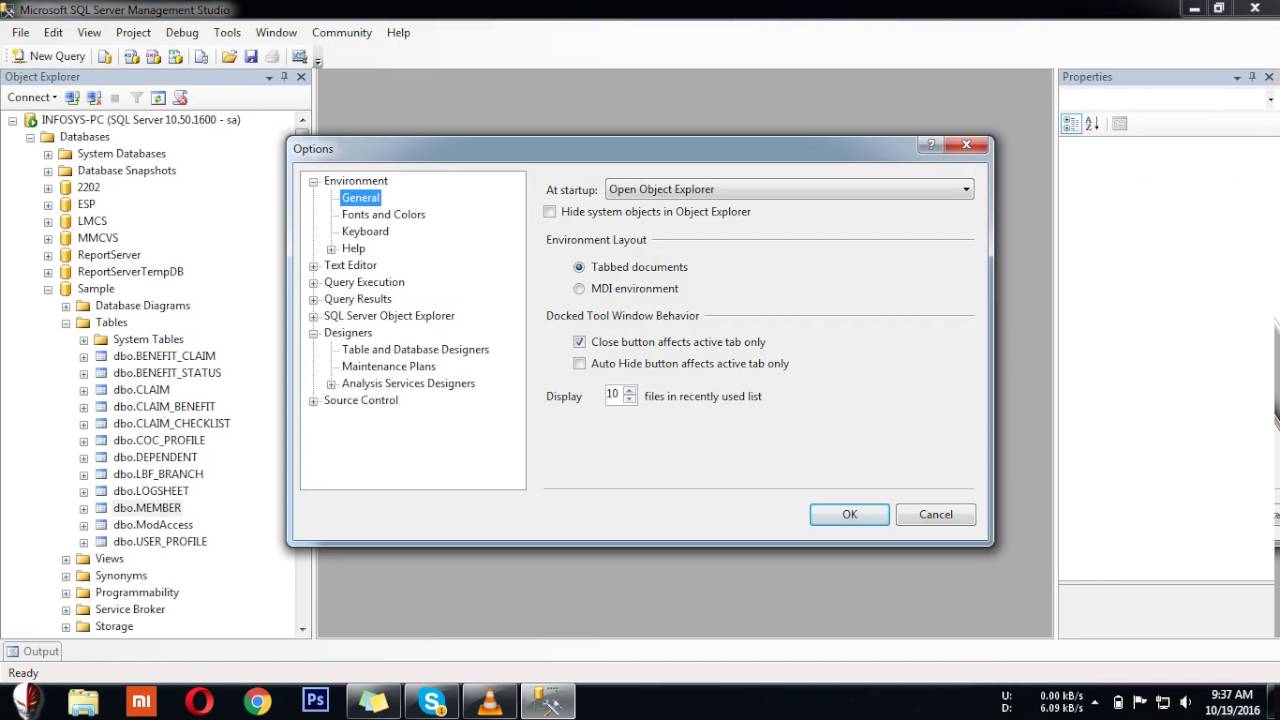Open the Output tab at the bottom
This screenshot has height=720, width=1280.
tap(33, 651)
